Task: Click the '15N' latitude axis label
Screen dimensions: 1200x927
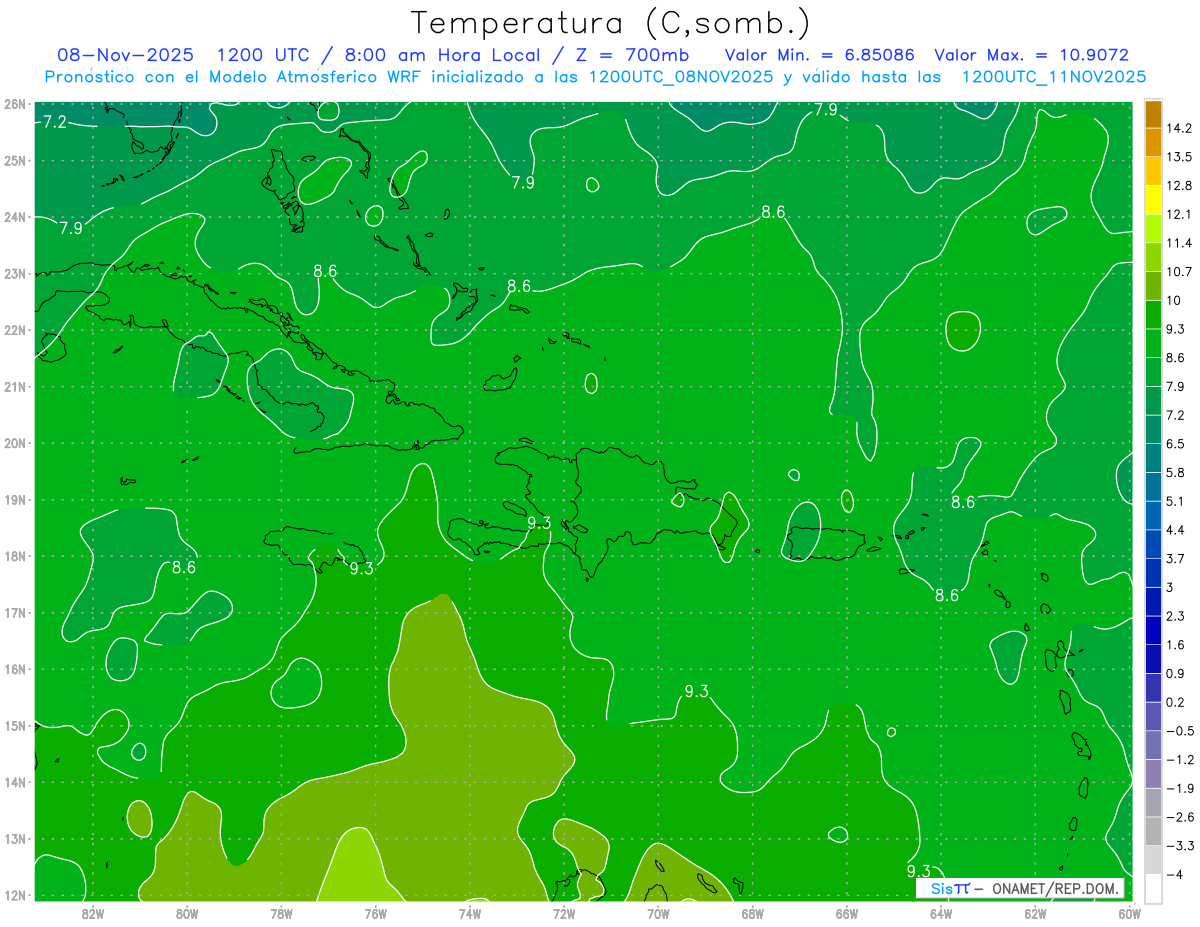Action: coord(14,726)
